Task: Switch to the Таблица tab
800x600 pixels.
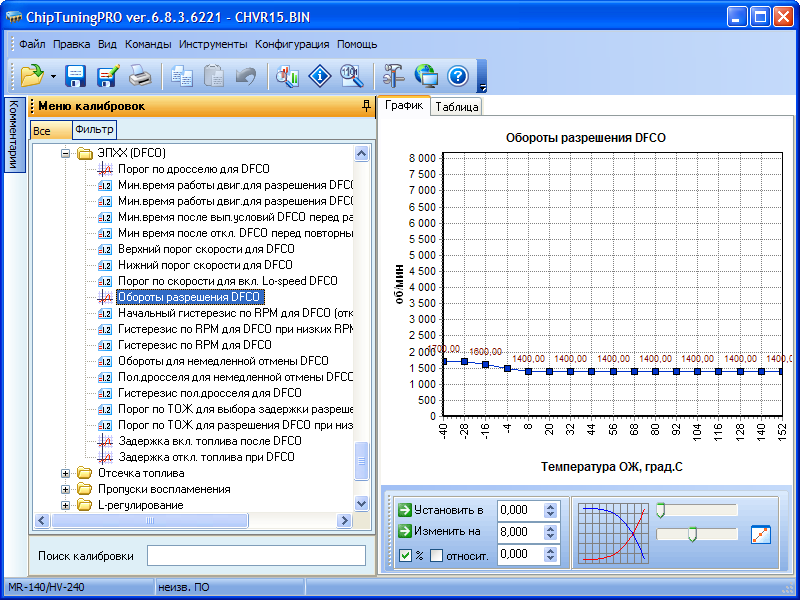Action: click(x=457, y=107)
